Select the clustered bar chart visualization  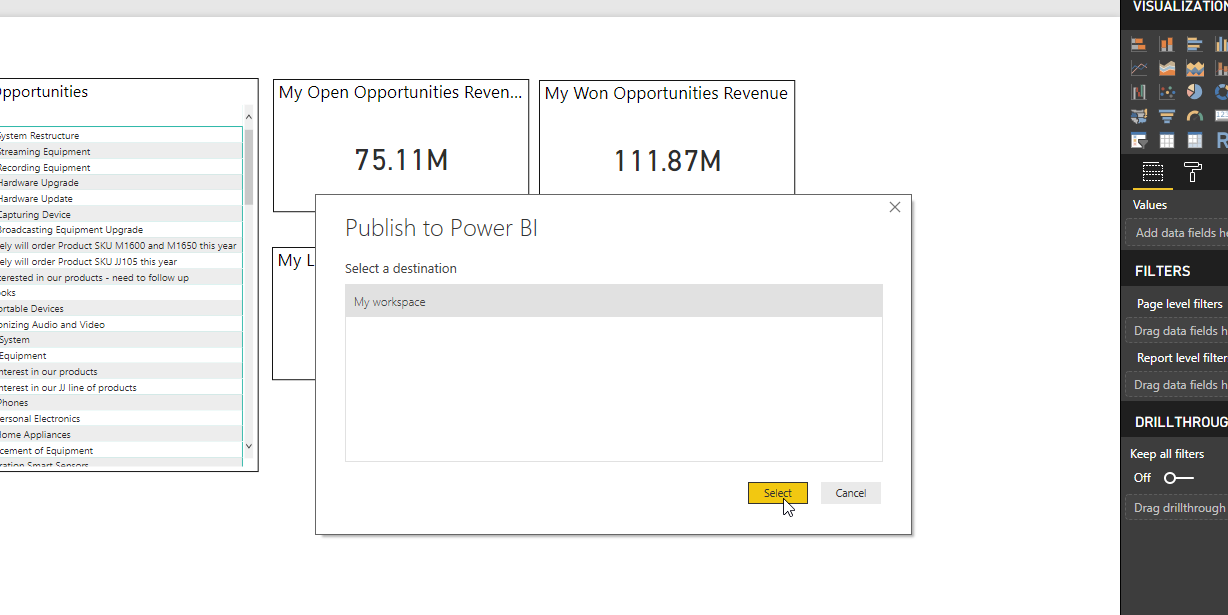click(1194, 44)
